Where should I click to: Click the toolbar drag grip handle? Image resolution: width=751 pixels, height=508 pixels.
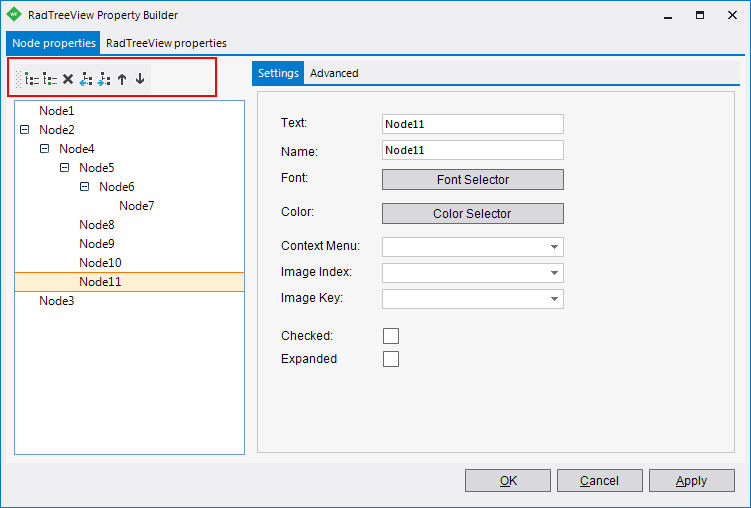pyautogui.click(x=19, y=79)
